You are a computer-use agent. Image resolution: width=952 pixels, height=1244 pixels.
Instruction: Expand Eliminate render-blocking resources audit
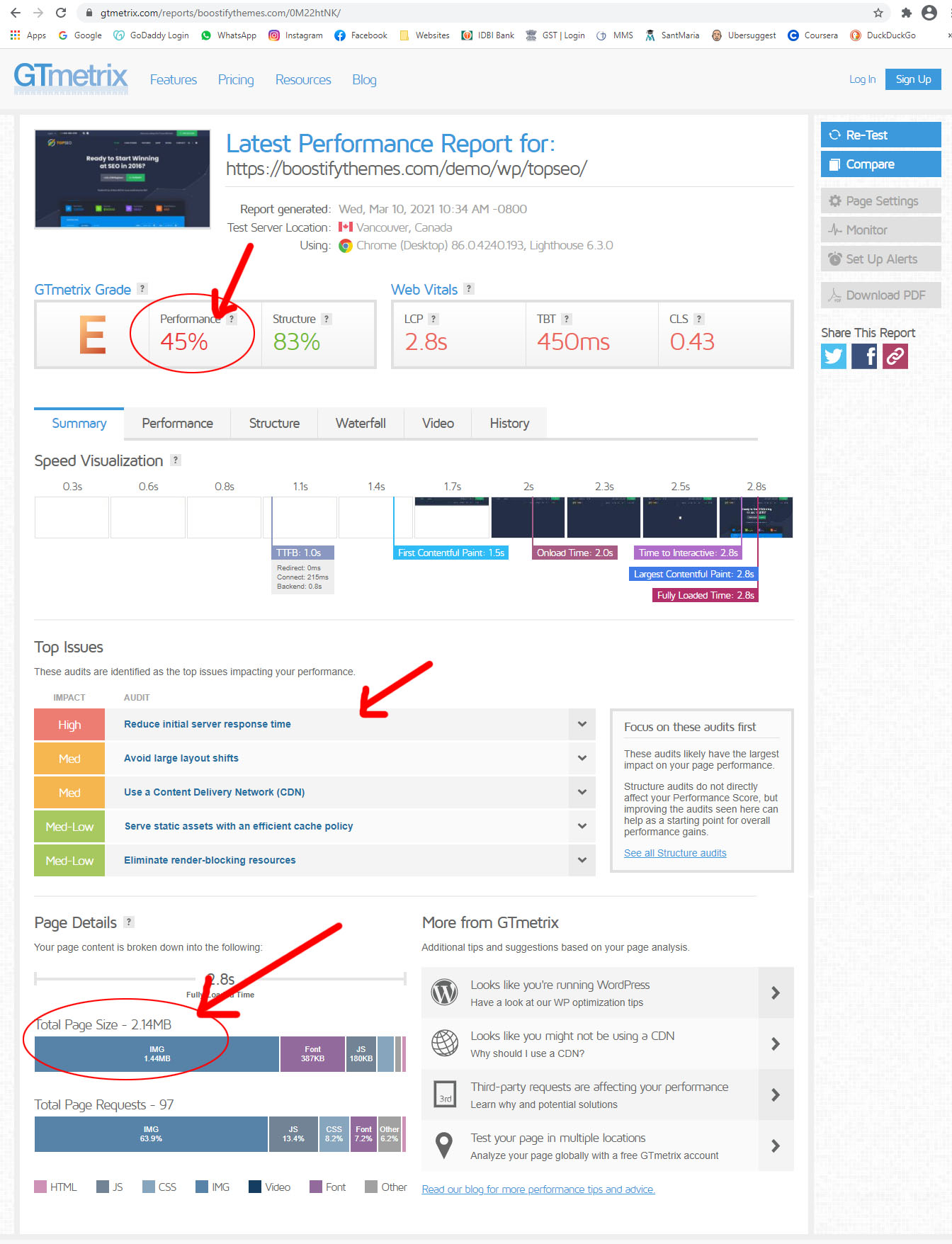coord(582,860)
